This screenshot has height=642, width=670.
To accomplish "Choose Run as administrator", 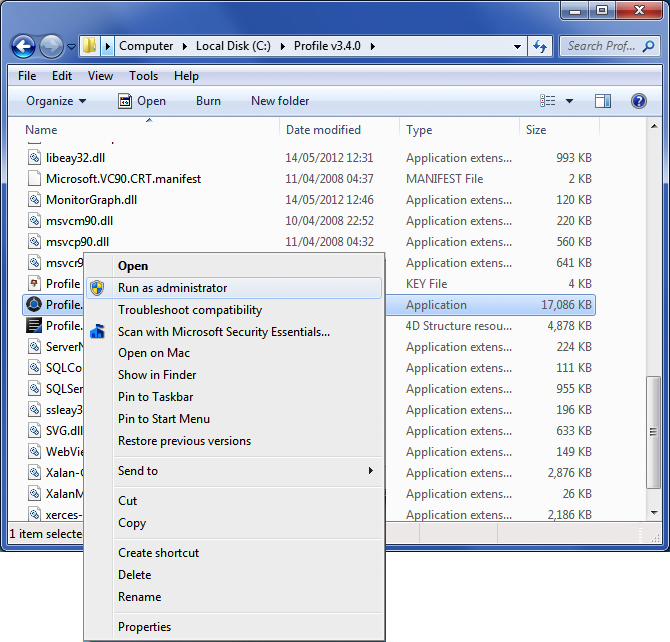I will 234,288.
